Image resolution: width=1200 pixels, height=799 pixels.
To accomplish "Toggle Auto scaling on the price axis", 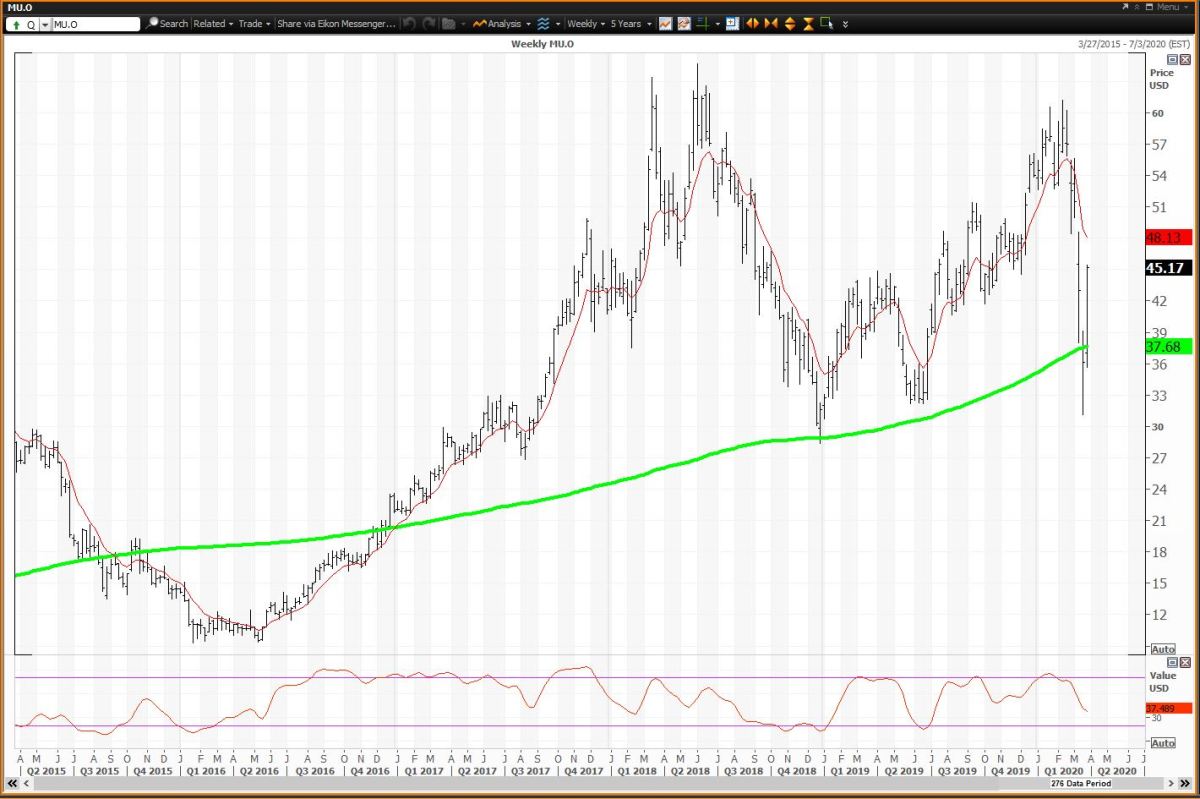I will 1162,649.
